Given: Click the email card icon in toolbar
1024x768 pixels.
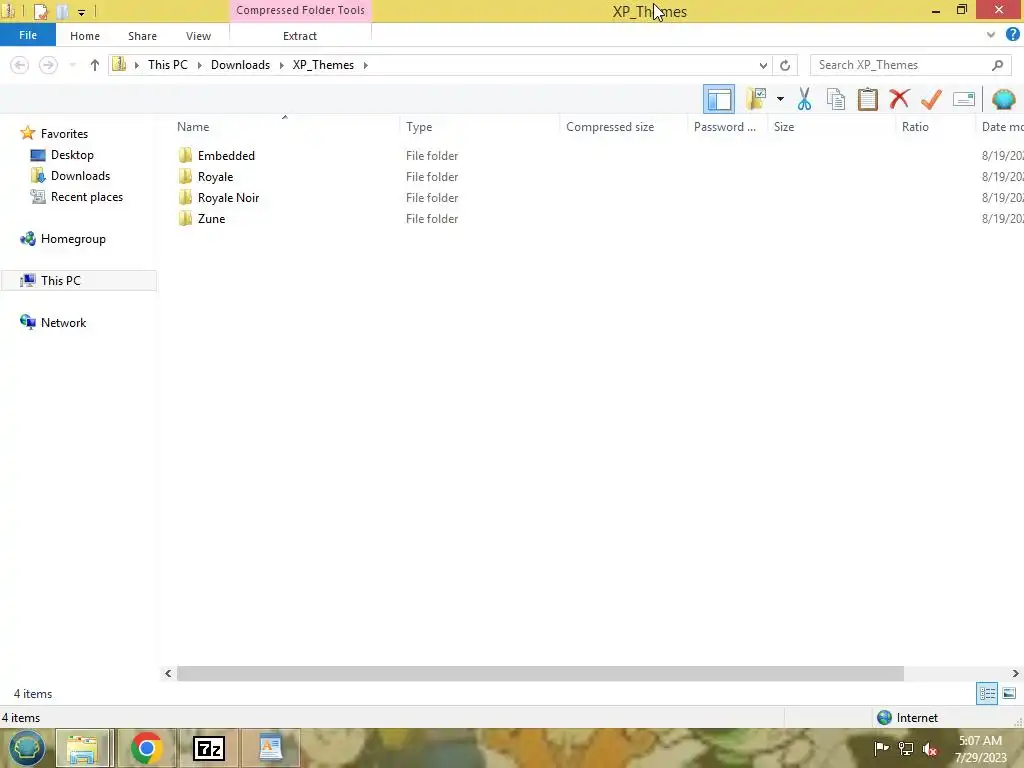Looking at the screenshot, I should (964, 99).
